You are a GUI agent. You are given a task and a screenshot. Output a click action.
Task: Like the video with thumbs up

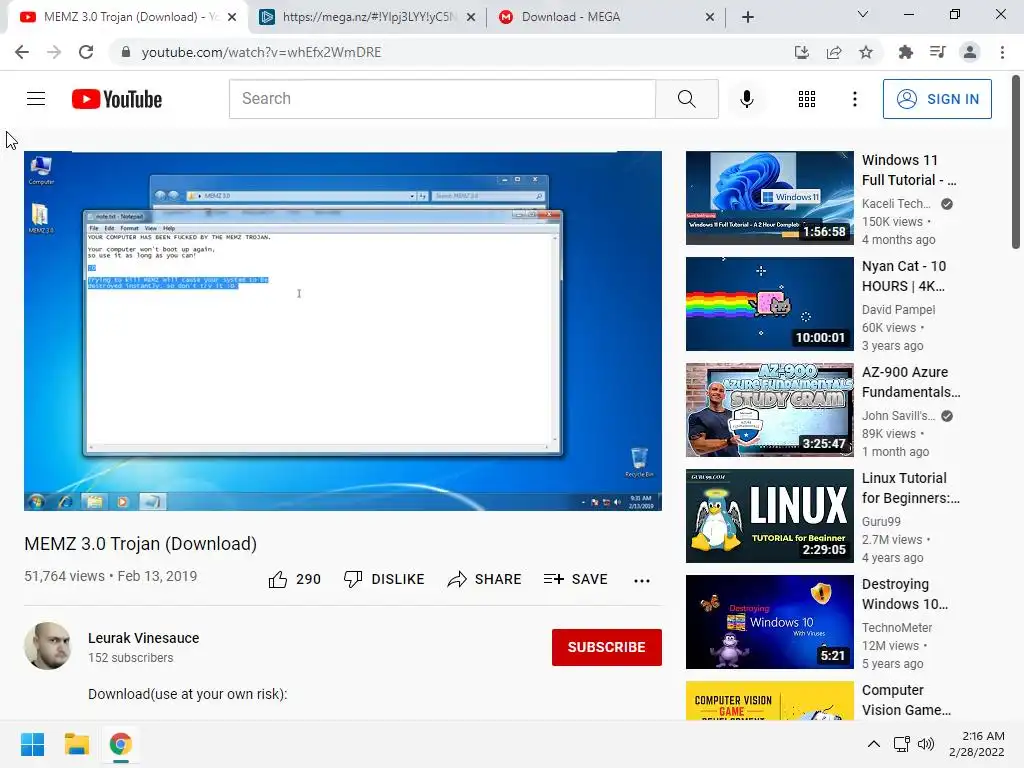(x=294, y=579)
